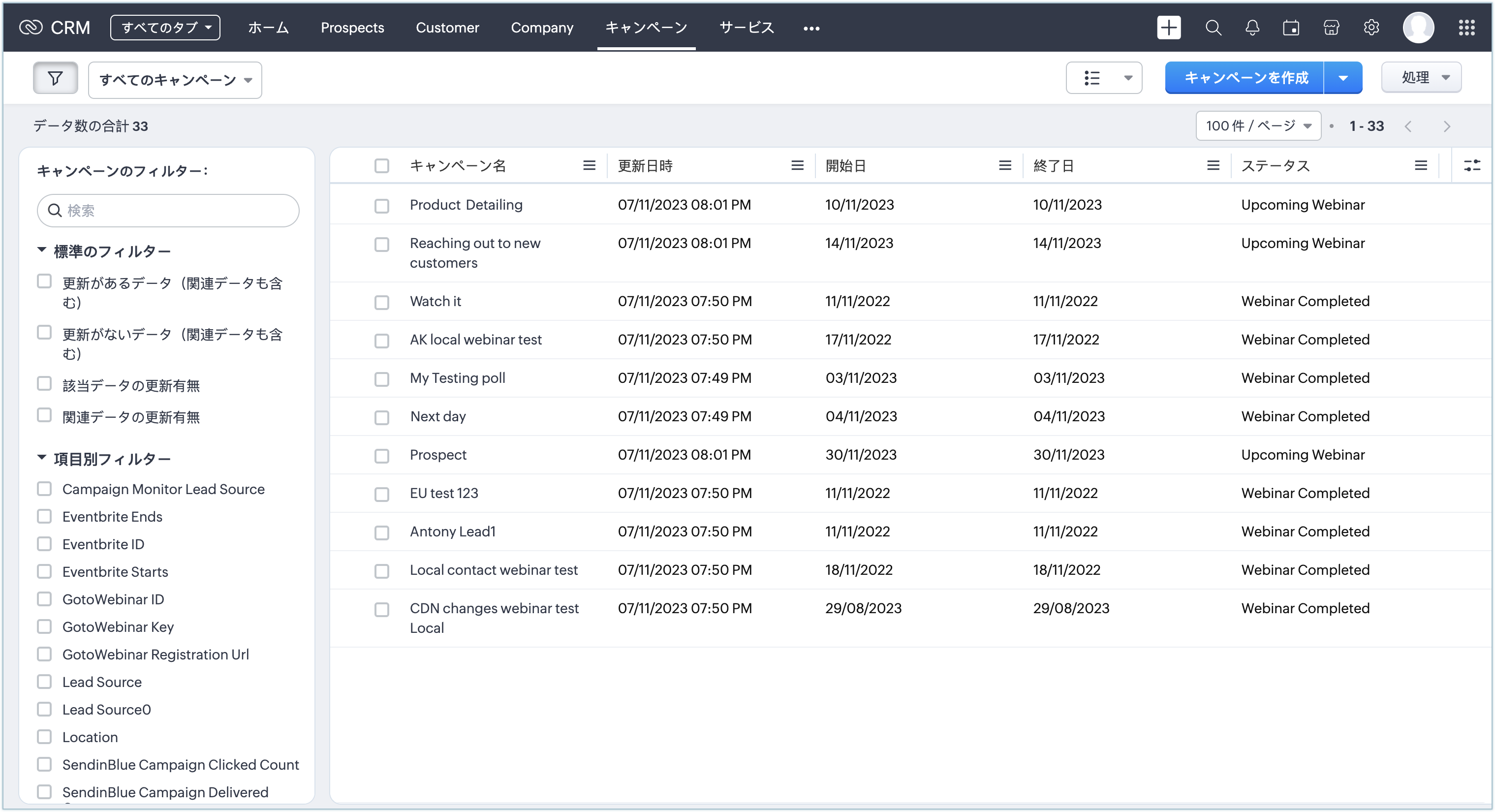1495x812 pixels.
Task: Open the calendar icon in the top bar
Action: 1291,27
